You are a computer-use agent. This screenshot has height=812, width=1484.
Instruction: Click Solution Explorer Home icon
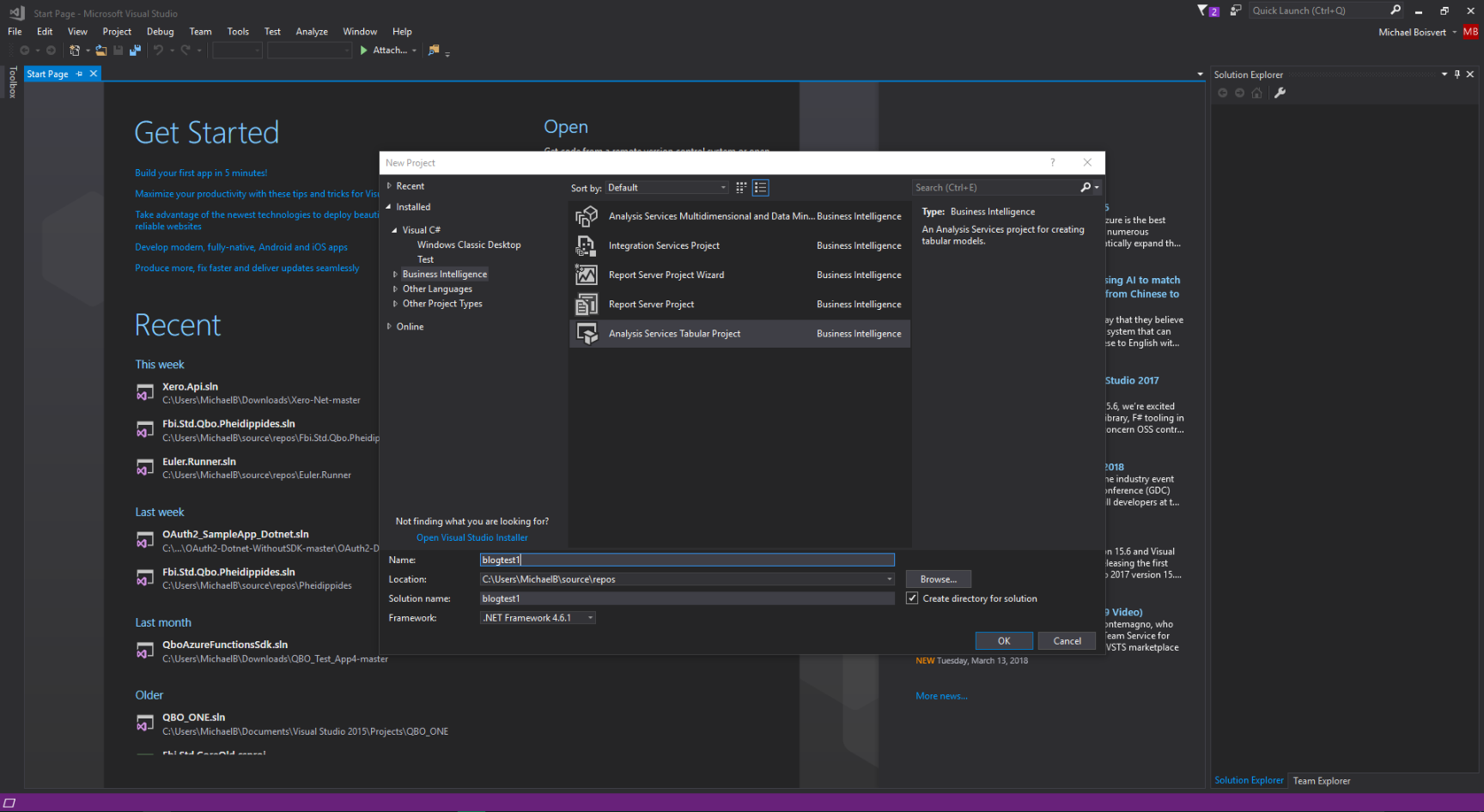tap(1256, 93)
